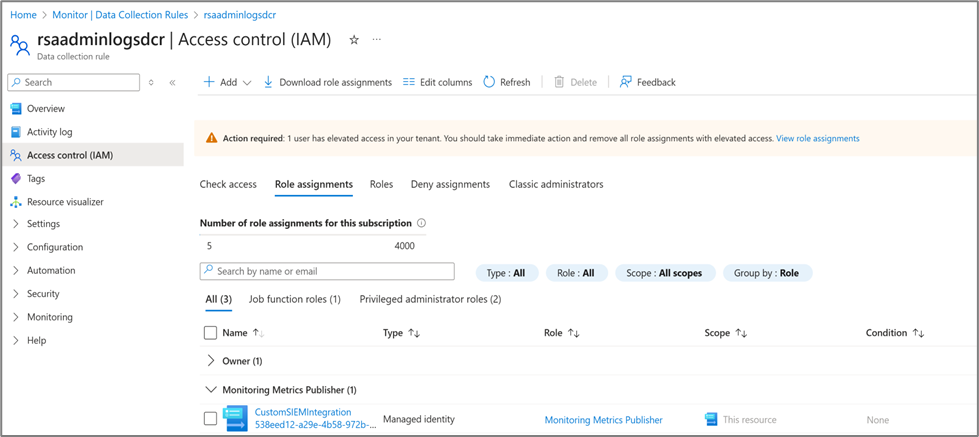979x437 pixels.
Task: Toggle the select-all checkbox in Name header
Action: pos(210,333)
